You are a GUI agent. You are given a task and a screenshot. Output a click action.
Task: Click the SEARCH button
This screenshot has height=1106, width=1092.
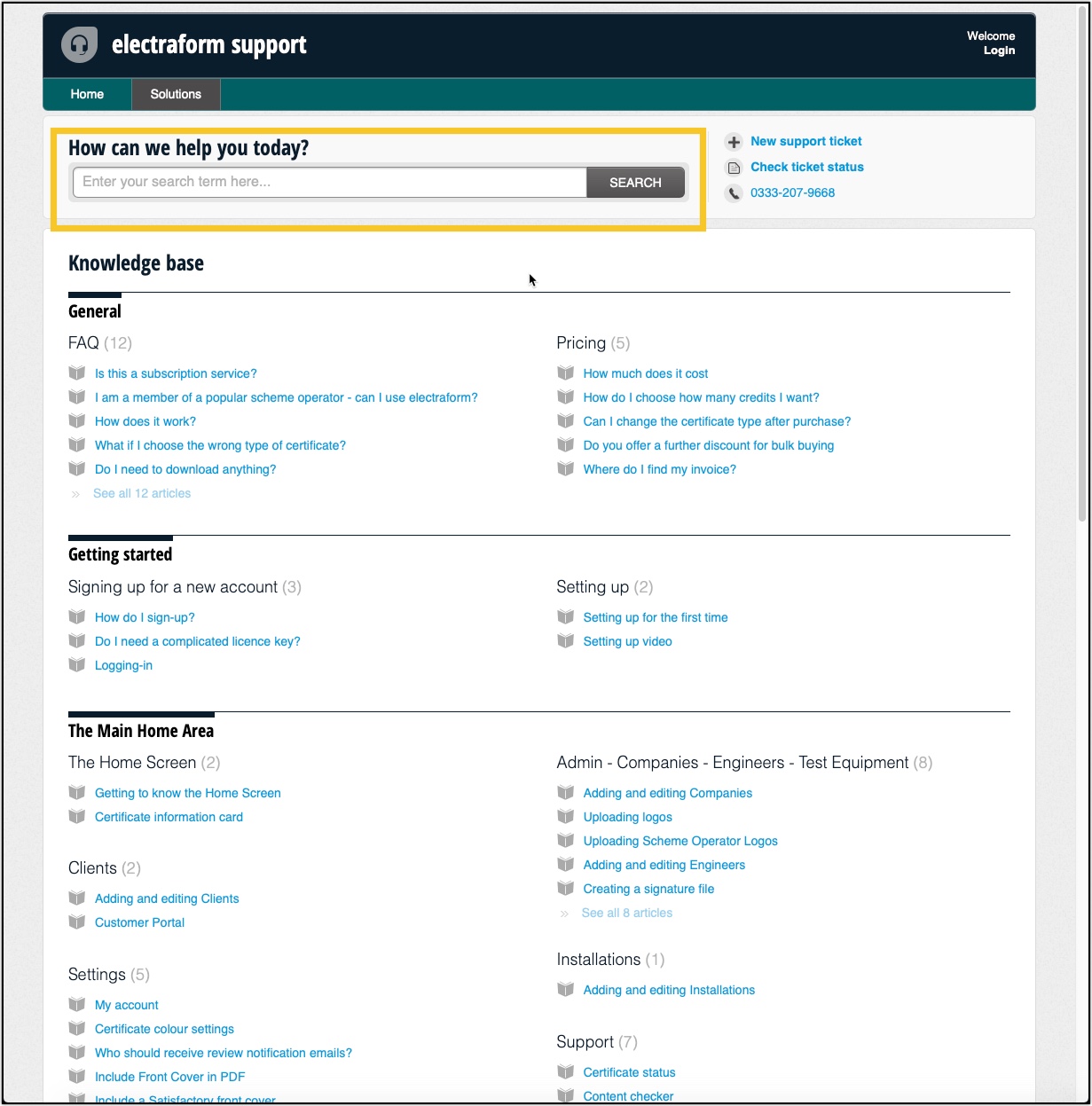point(635,183)
